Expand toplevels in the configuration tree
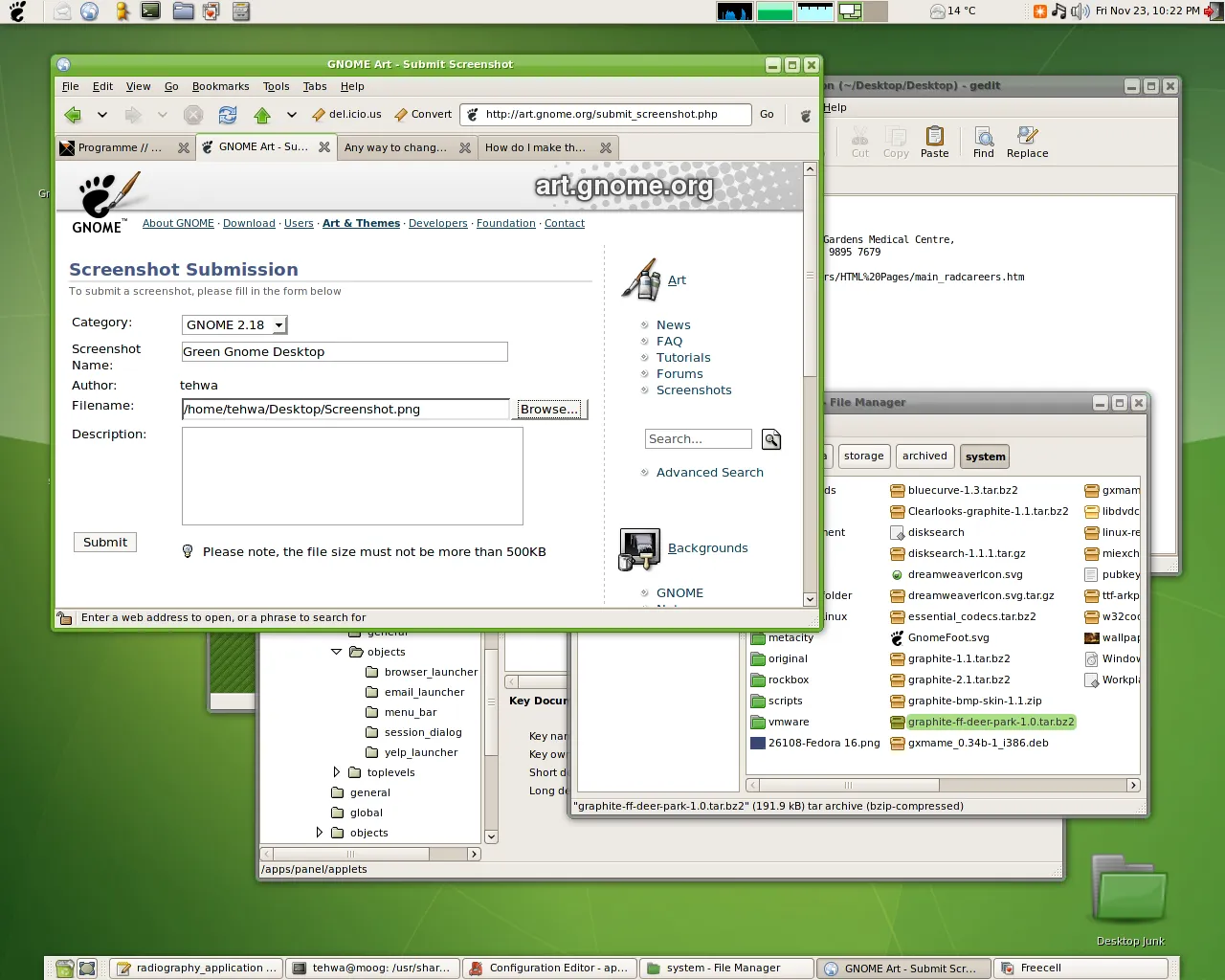 pos(336,772)
